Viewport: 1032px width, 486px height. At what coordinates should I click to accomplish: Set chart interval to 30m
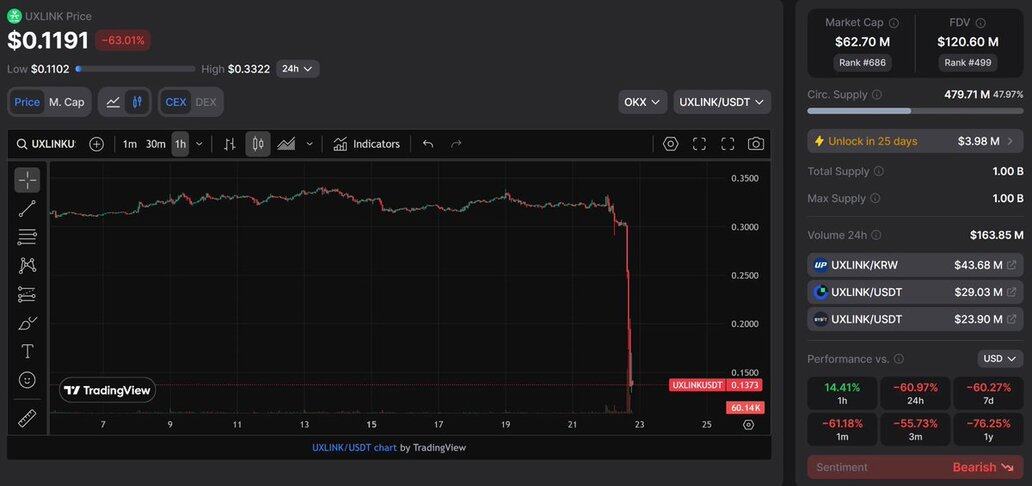pyautogui.click(x=155, y=144)
